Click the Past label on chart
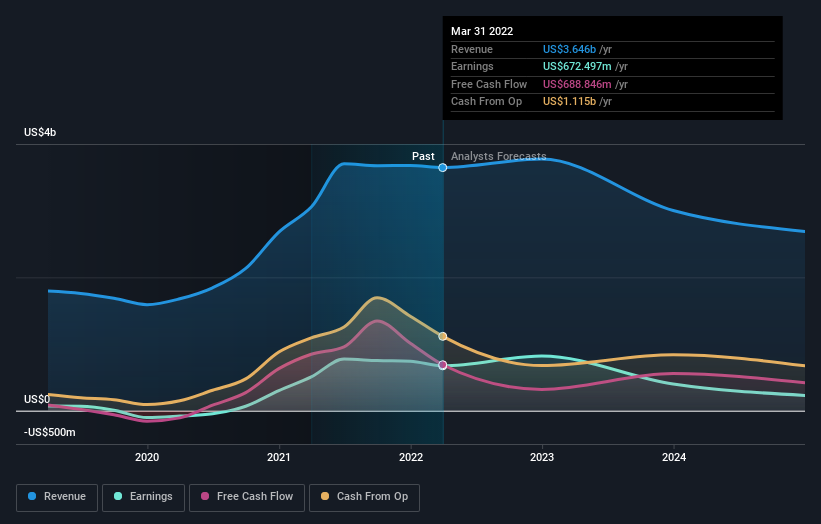Viewport: 821px width, 524px height. pyautogui.click(x=423, y=156)
